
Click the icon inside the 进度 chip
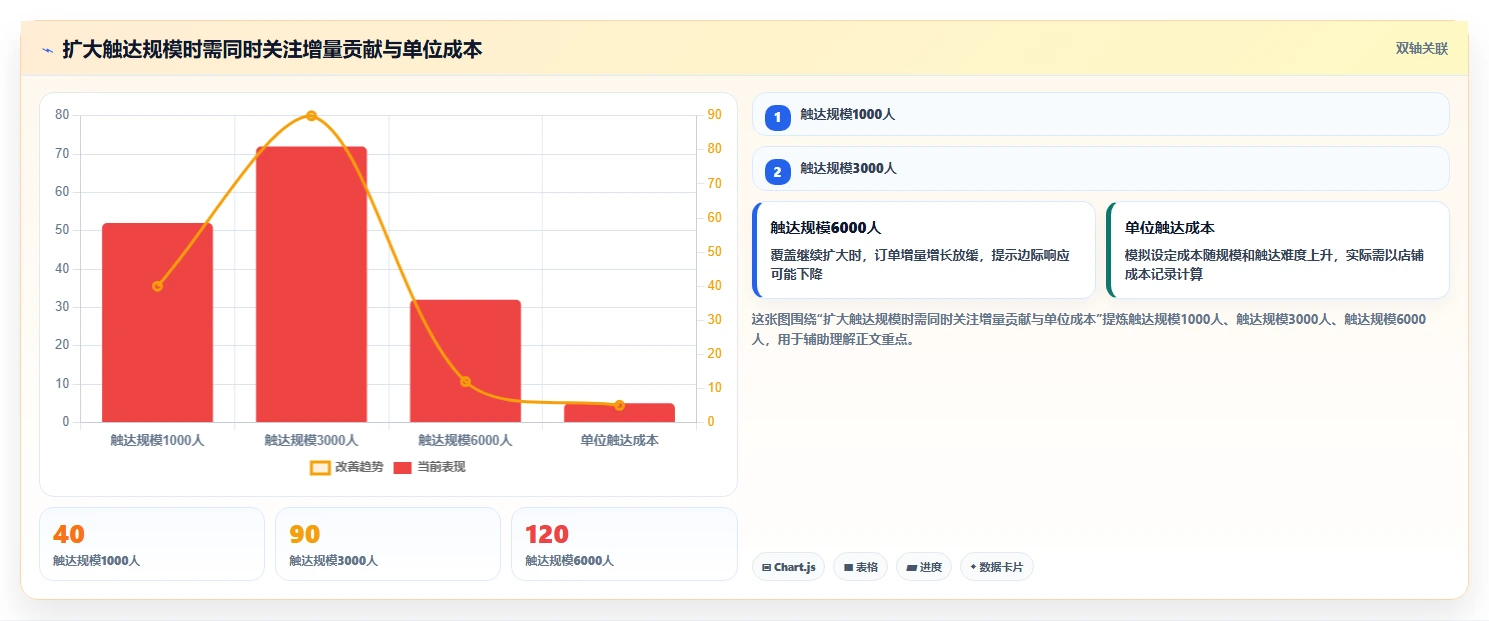(911, 567)
